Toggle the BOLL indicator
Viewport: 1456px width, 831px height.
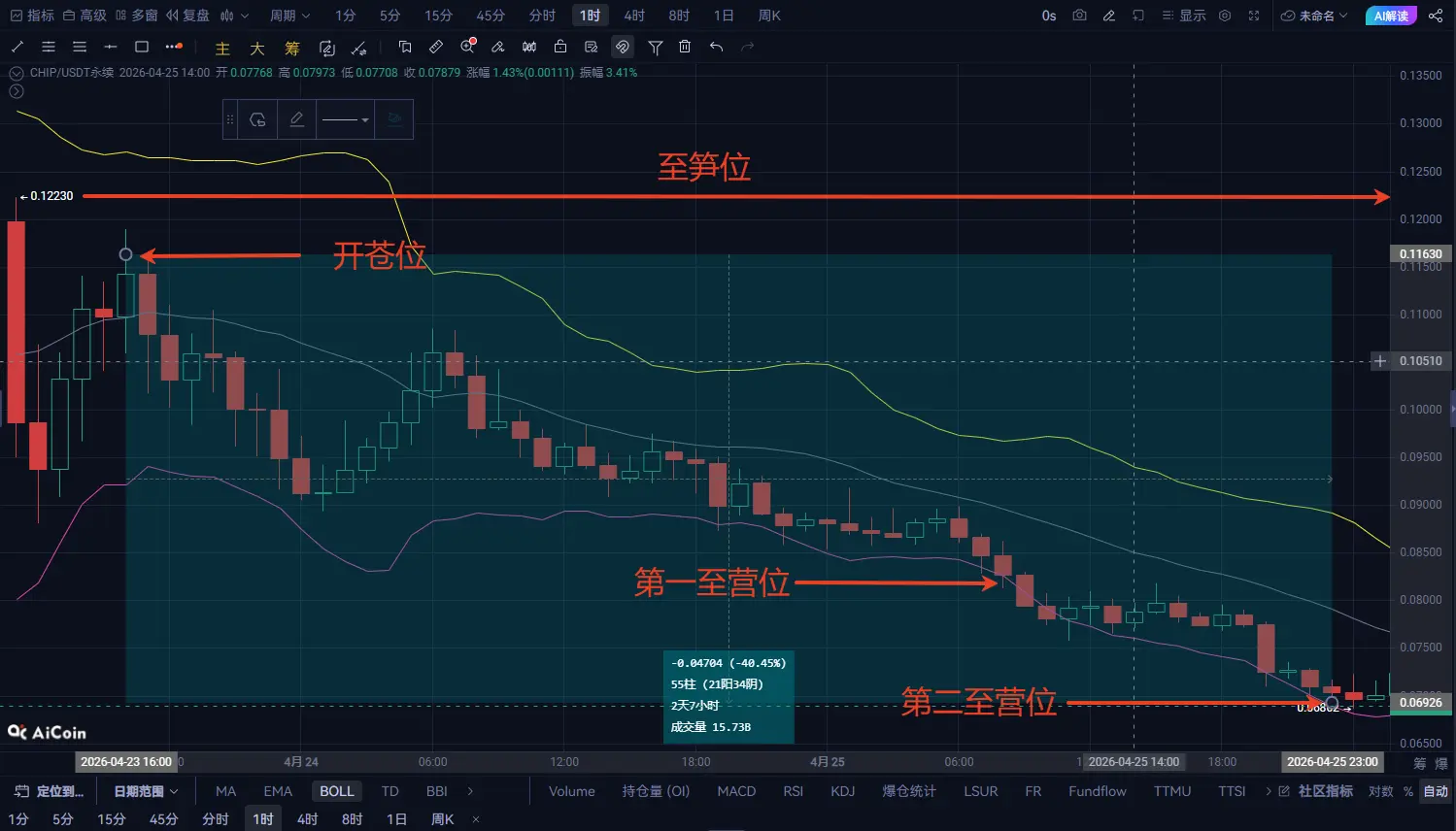[x=337, y=791]
